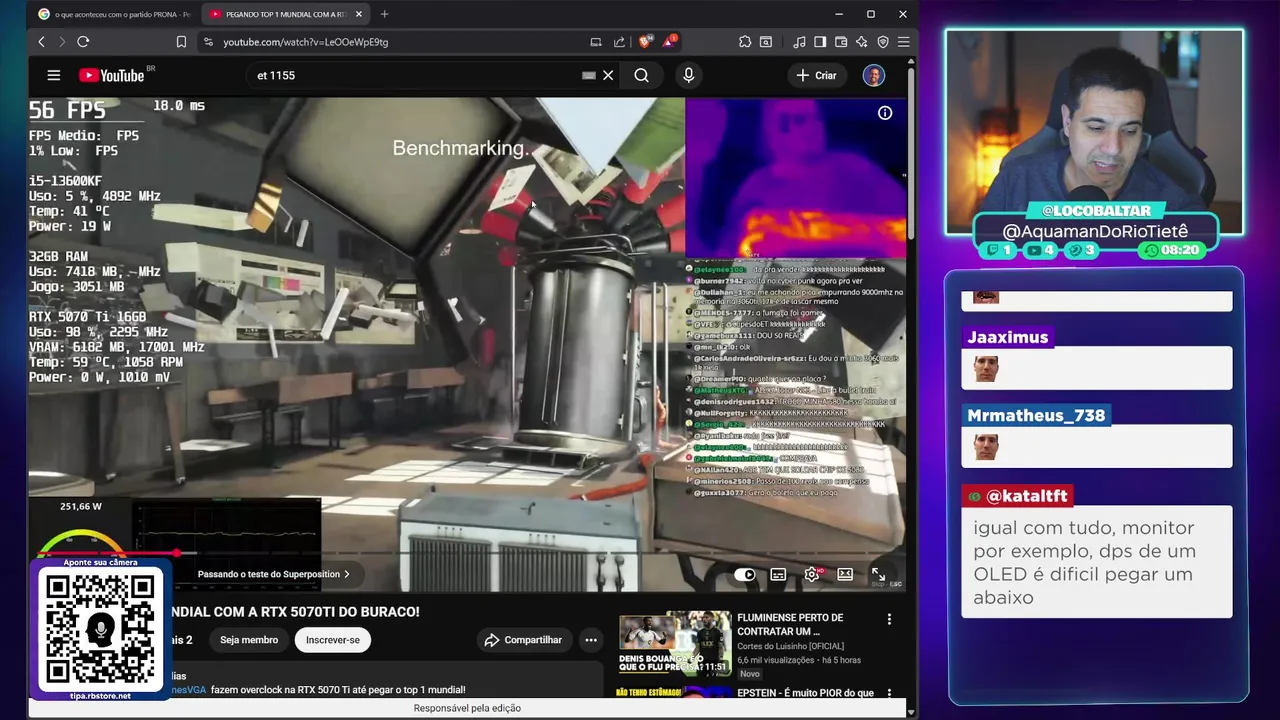
Task: Go back with the browser back arrow
Action: point(41,42)
